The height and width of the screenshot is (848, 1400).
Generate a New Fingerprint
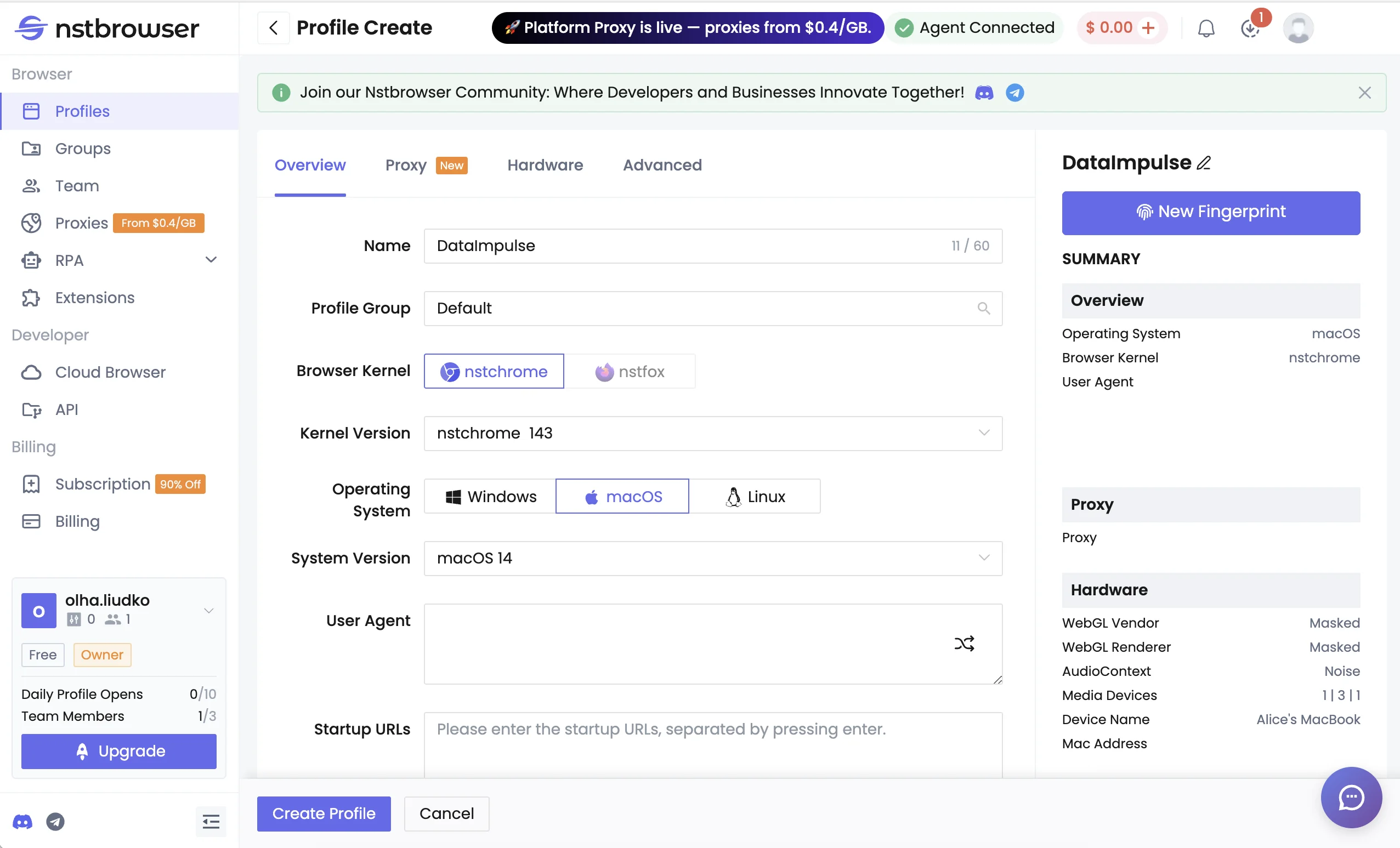[x=1210, y=213]
